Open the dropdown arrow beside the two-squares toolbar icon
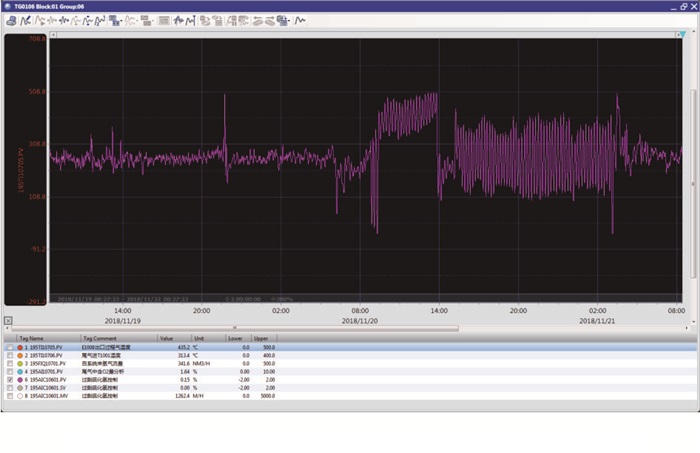Viewport: 700px width, 453px height. pos(121,21)
